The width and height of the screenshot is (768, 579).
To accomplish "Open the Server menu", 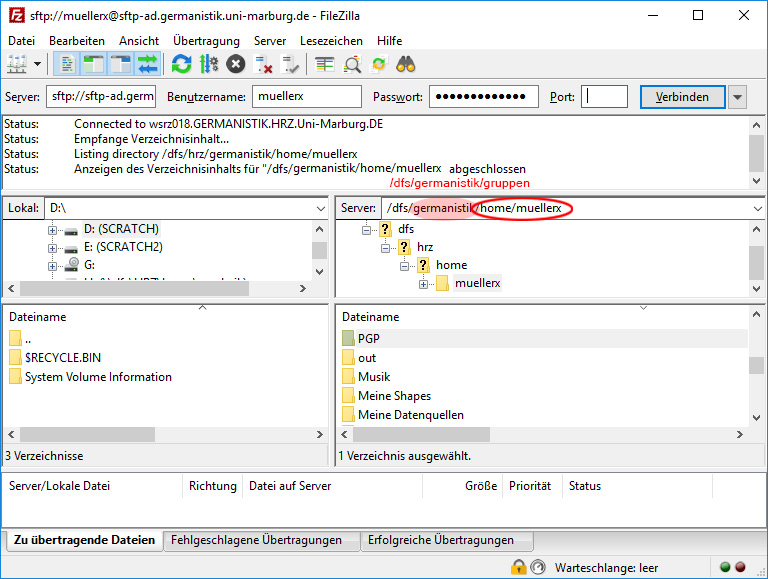I will [270, 41].
